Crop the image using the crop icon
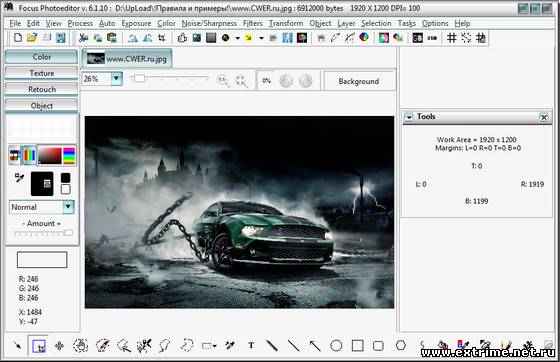This screenshot has width=560, height=362. [162, 38]
